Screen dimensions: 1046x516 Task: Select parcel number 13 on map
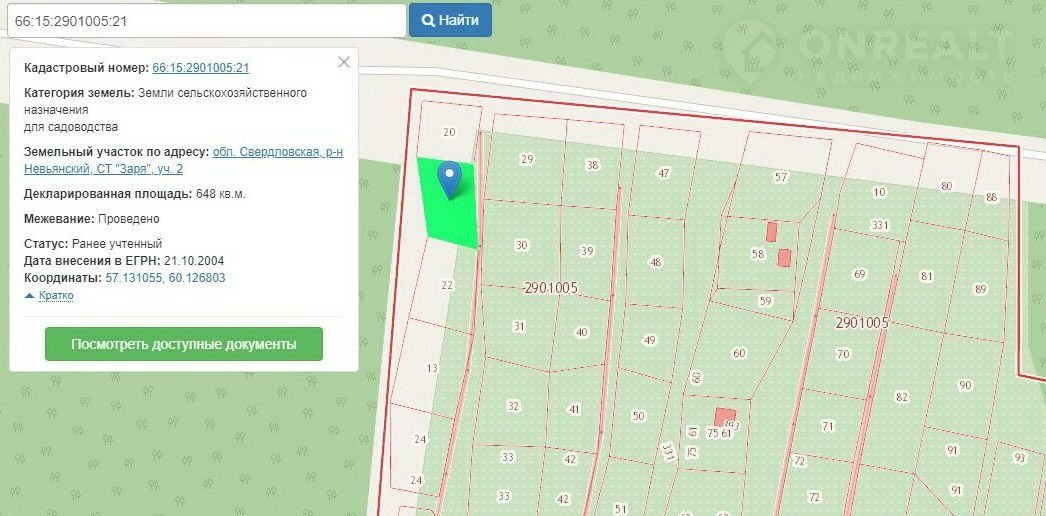point(432,368)
